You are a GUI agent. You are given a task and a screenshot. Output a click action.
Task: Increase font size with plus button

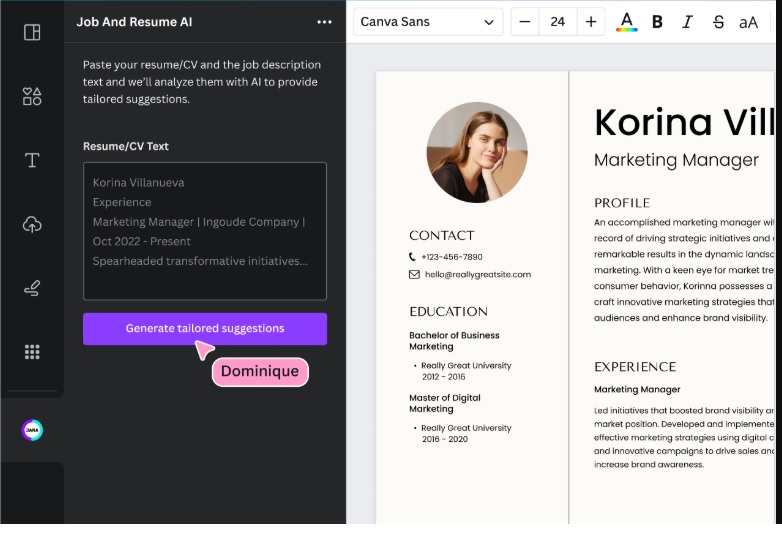pyautogui.click(x=591, y=22)
